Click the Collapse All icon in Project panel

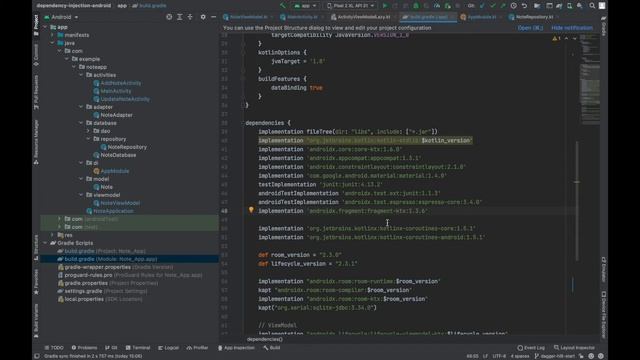click(x=190, y=17)
